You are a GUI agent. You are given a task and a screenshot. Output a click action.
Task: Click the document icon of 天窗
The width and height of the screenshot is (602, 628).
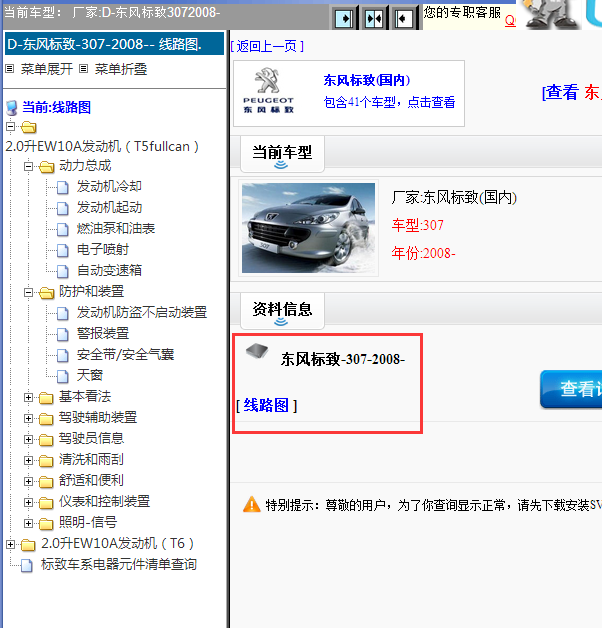(x=62, y=376)
